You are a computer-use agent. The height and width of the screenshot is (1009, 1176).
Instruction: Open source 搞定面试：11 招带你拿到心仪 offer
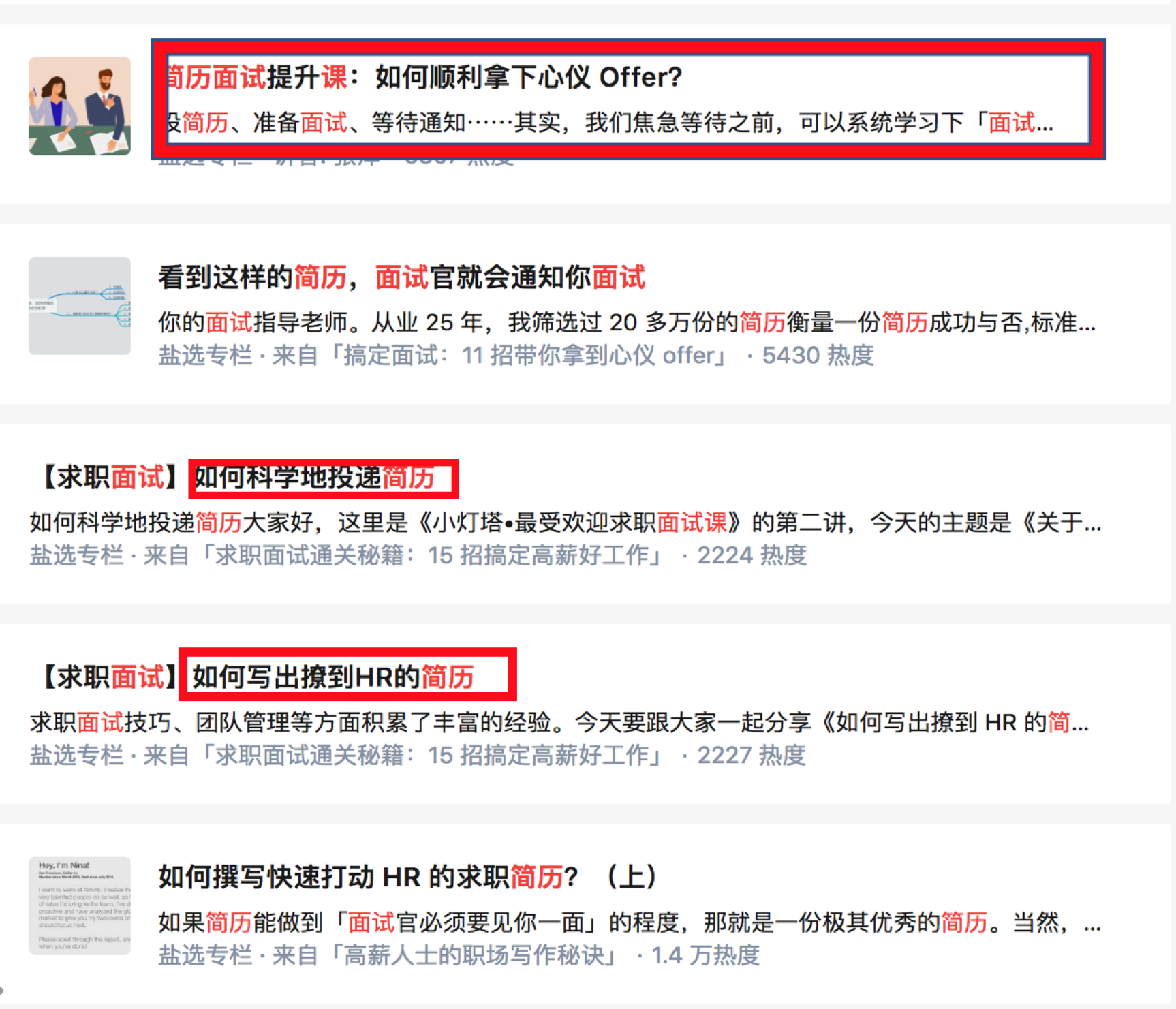527,356
